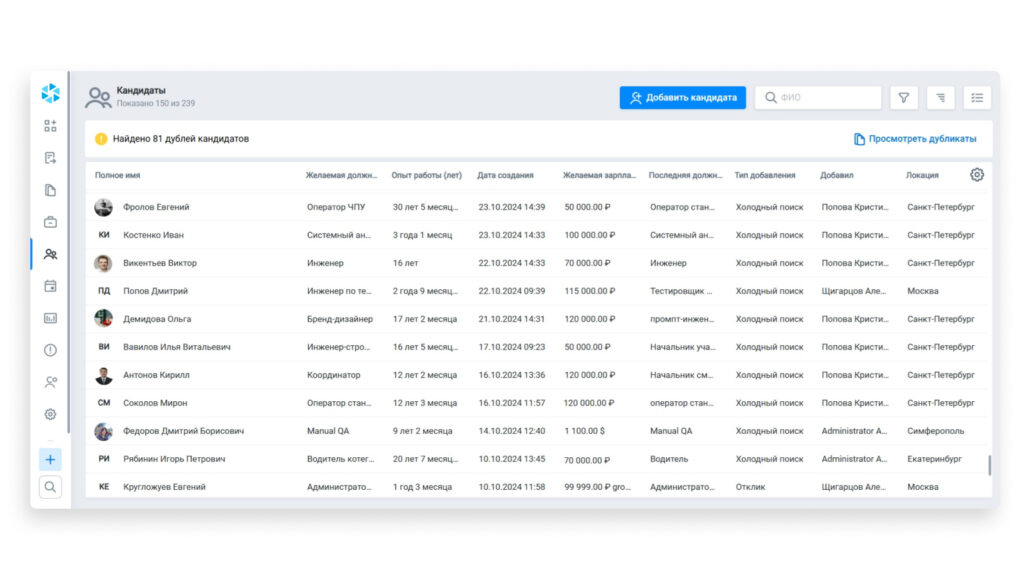
Task: Open the calendar icon in the sidebar
Action: click(x=50, y=286)
